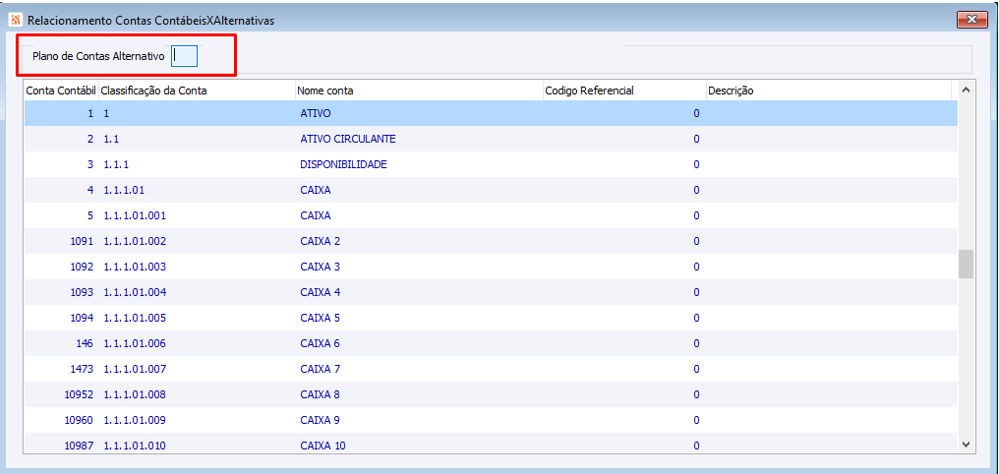
Task: Close the Relacionamento Contas Contábeis window
Action: tap(972, 20)
